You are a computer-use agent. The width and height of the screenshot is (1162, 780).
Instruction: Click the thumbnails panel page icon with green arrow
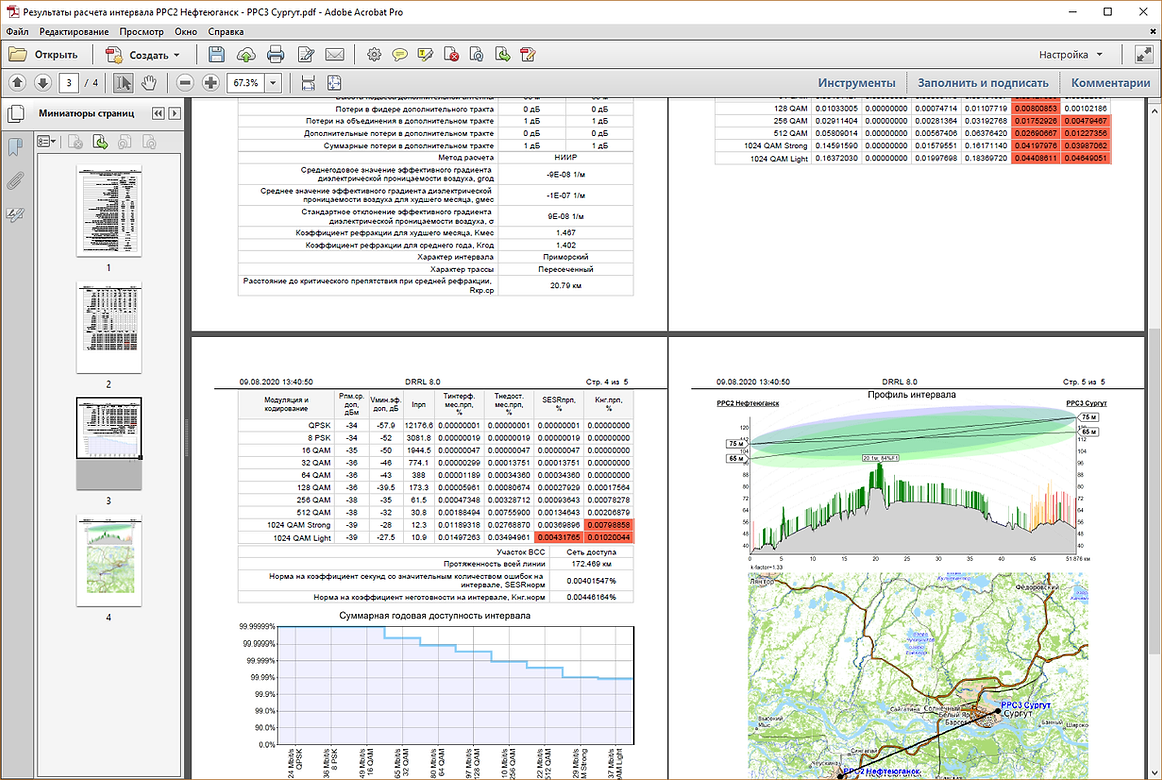(100, 141)
